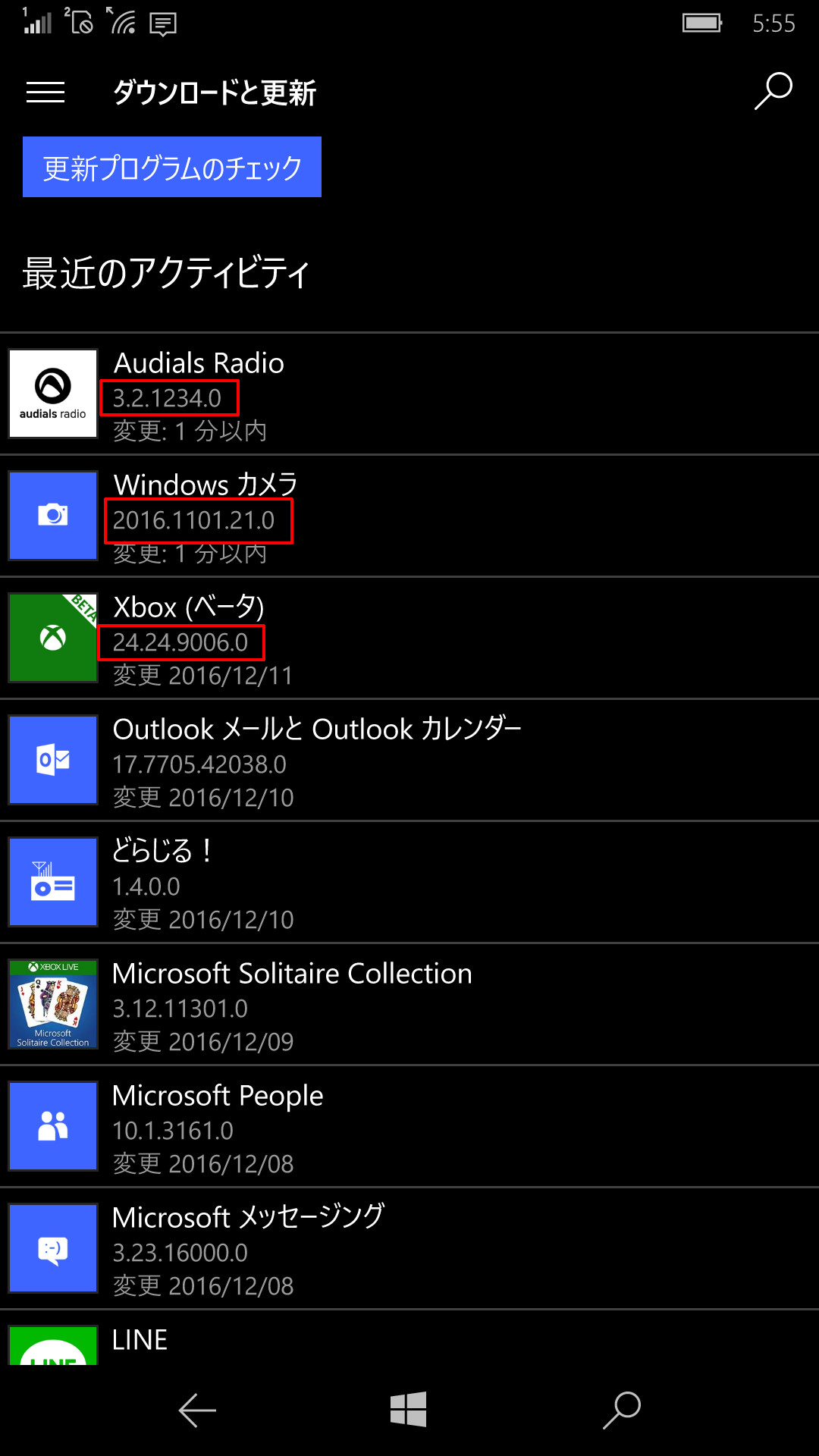819x1456 pixels.
Task: Open the Audials Radio app icon
Action: pyautogui.click(x=53, y=394)
